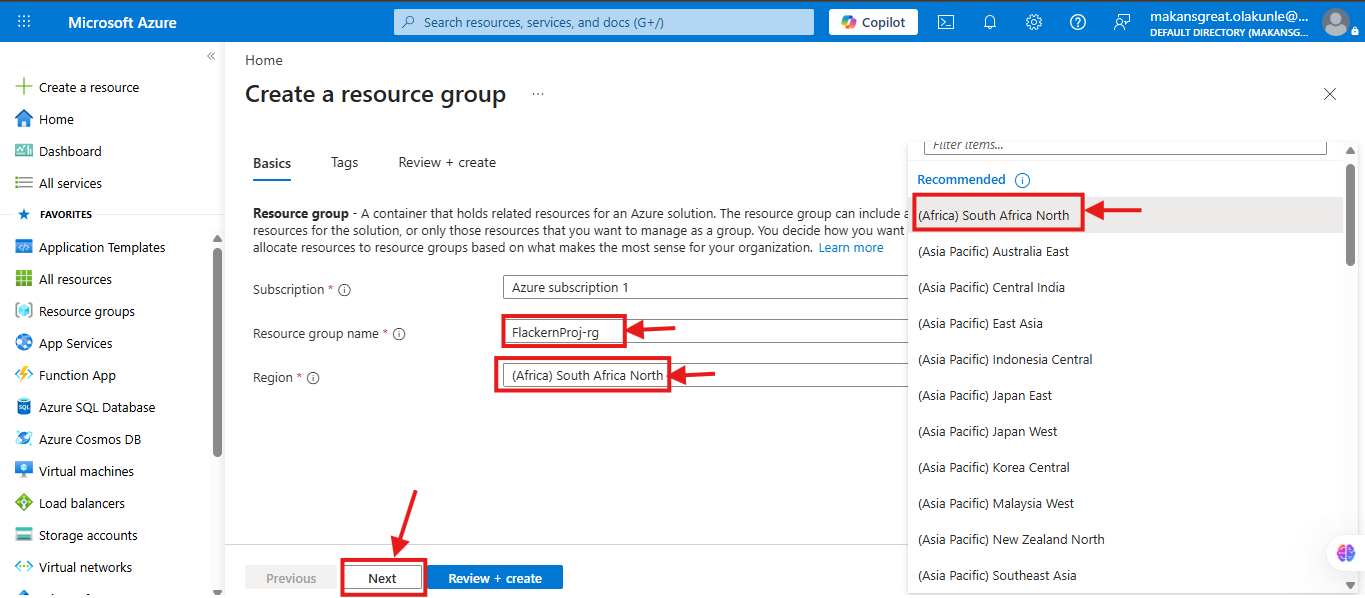Open the feedback icon in header

click(1122, 22)
